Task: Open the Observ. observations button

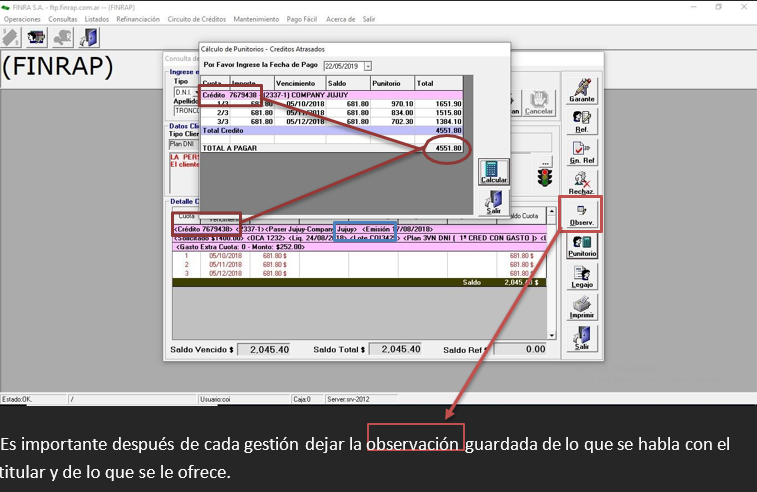Action: click(581, 214)
